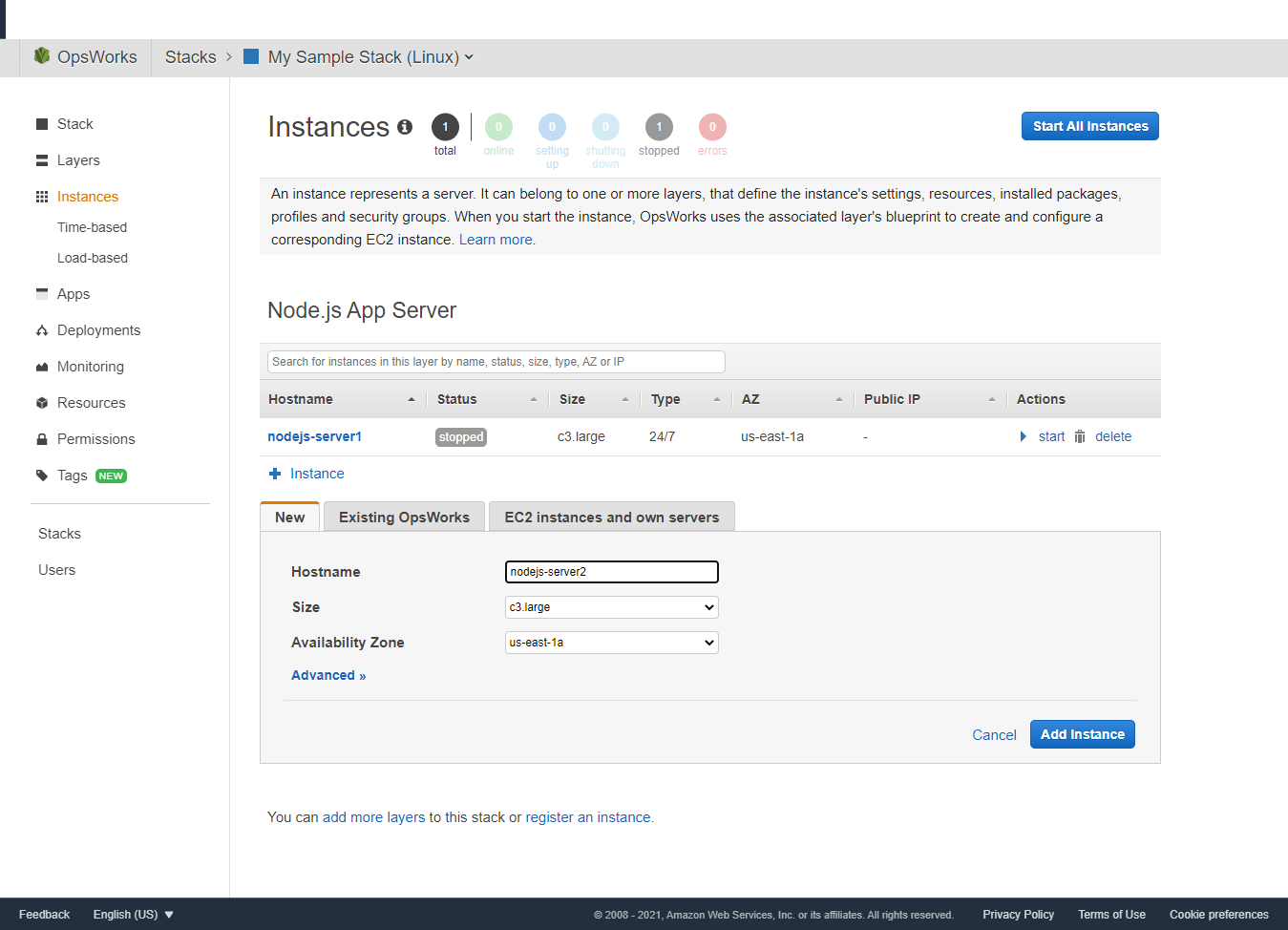Go to Users in the sidebar

(x=56, y=570)
